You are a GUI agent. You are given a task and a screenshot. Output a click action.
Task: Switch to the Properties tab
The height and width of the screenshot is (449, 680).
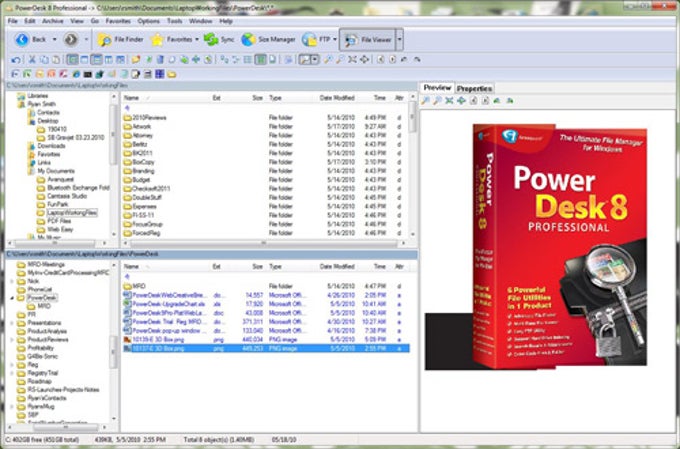pyautogui.click(x=474, y=88)
